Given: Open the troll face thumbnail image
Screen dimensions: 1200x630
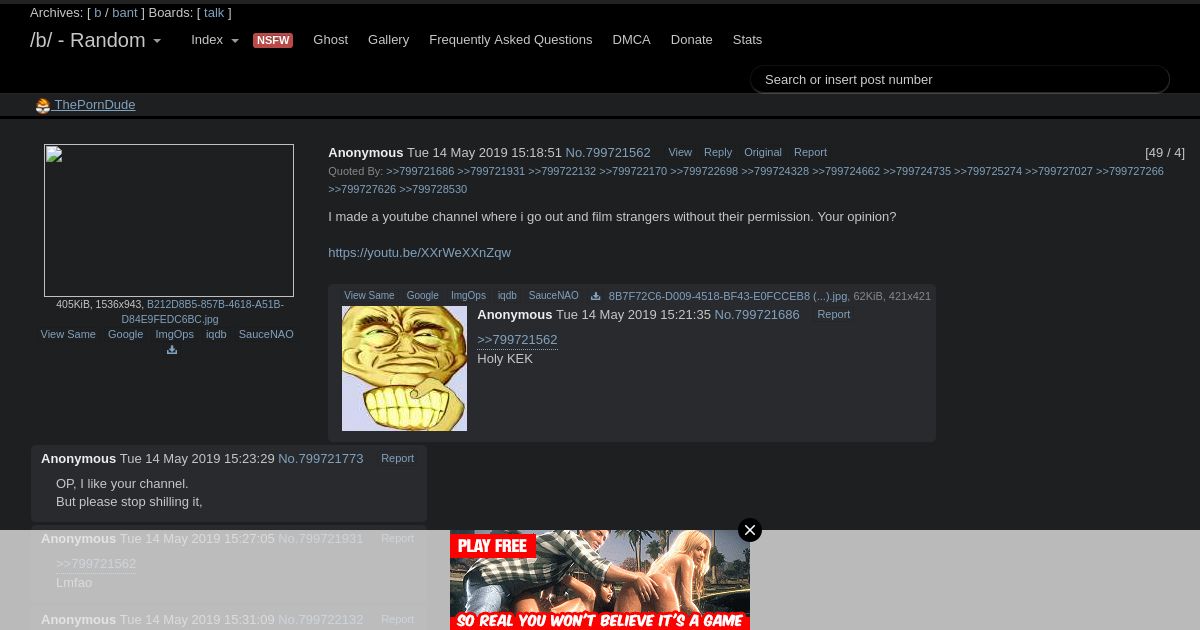Looking at the screenshot, I should pyautogui.click(x=404, y=368).
